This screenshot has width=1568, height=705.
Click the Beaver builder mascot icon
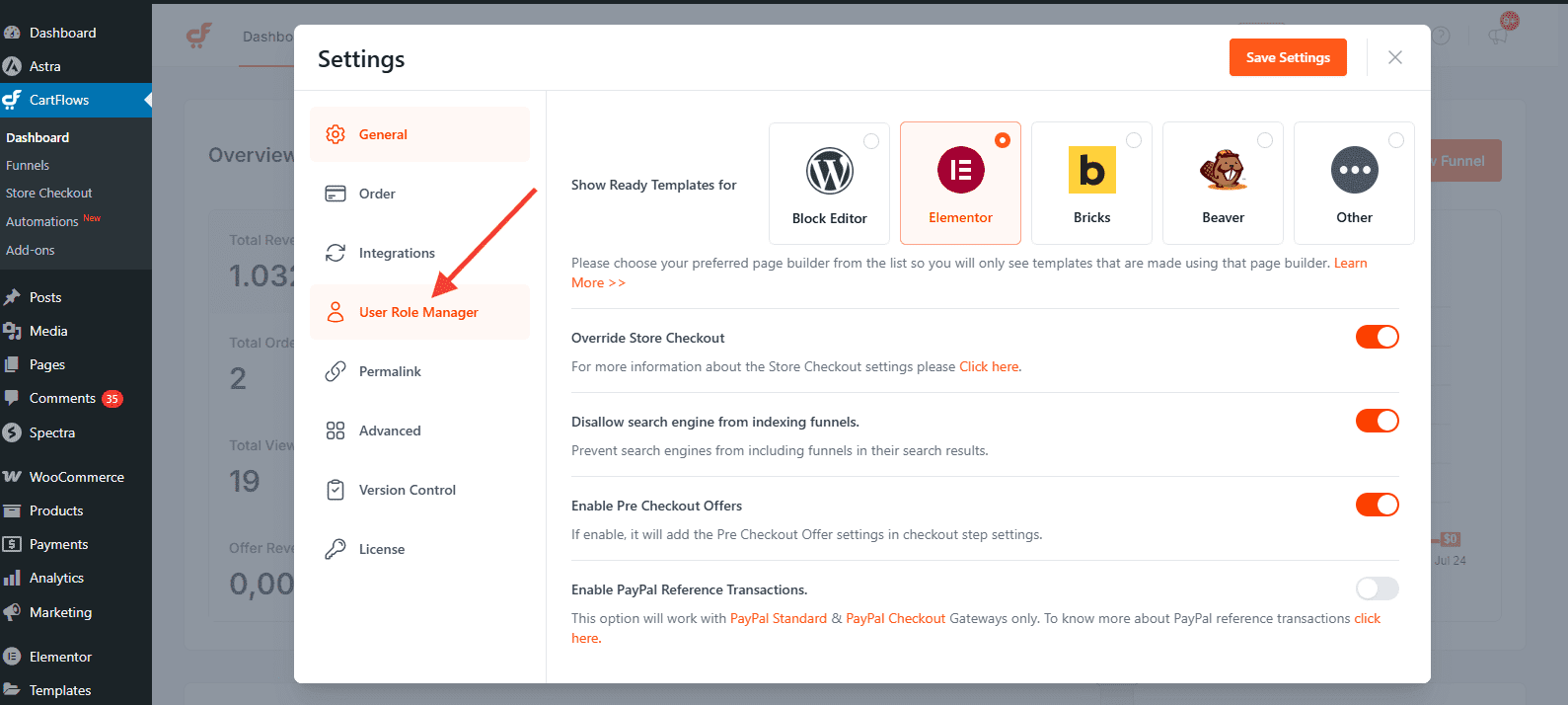[1224, 170]
